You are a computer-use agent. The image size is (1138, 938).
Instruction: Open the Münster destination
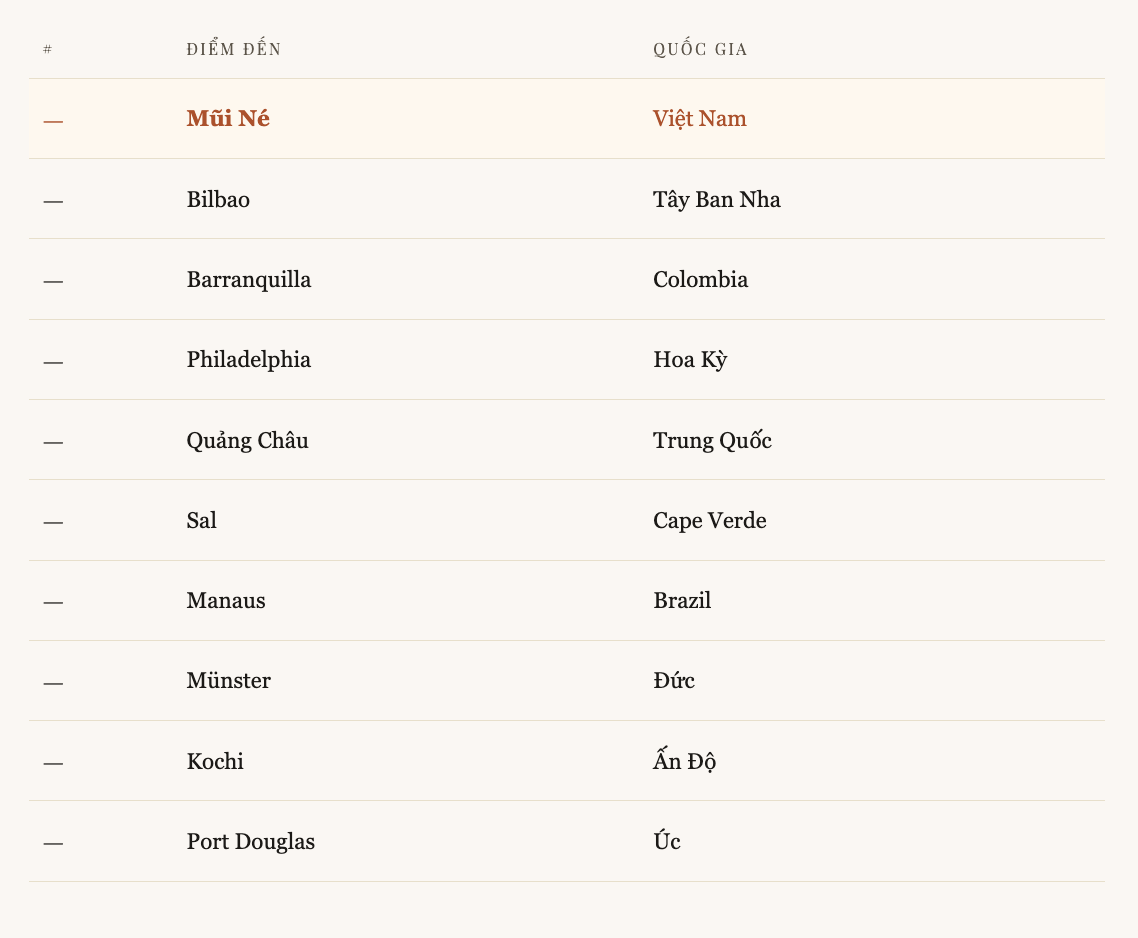(228, 681)
